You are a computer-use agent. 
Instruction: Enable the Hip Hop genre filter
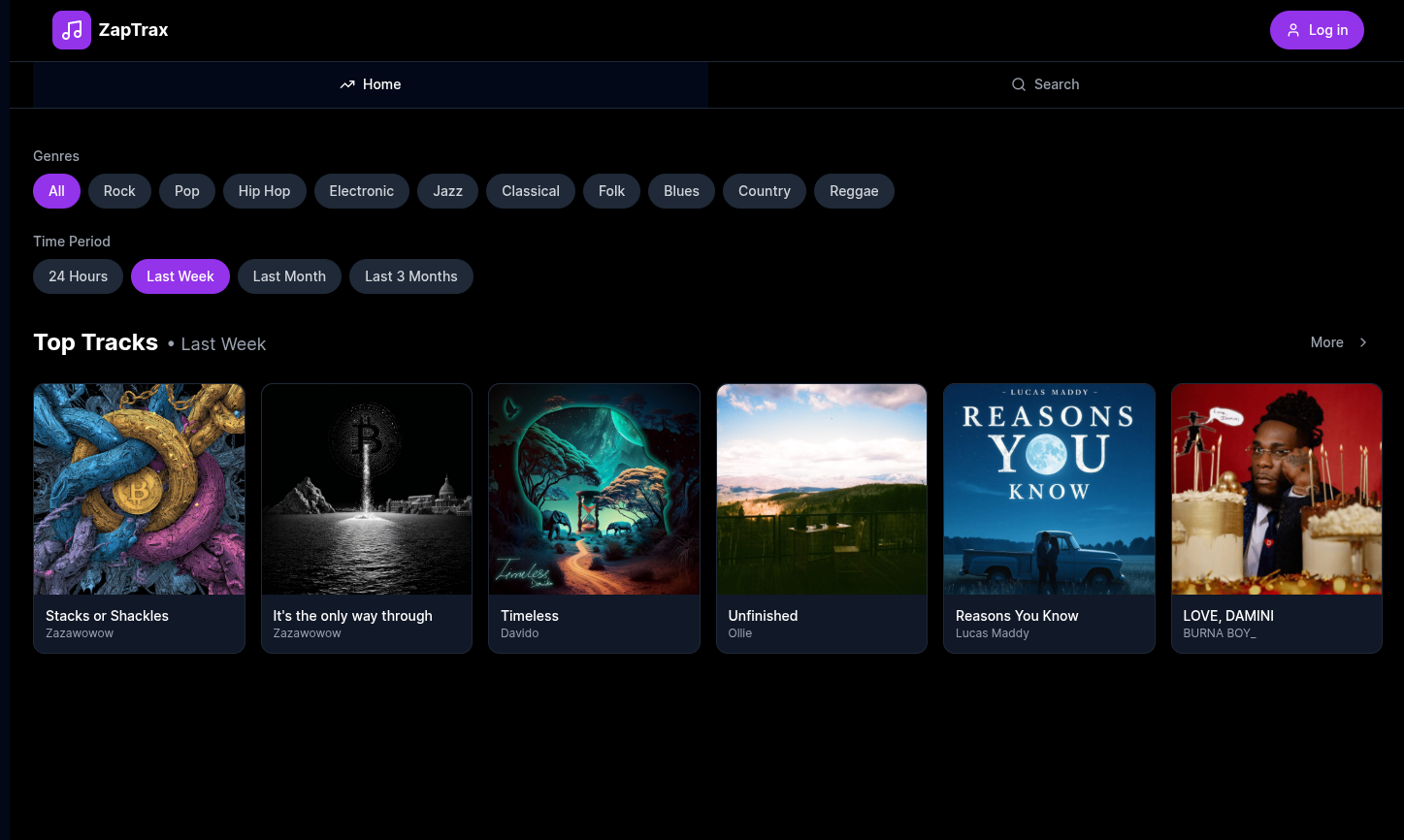tap(264, 191)
